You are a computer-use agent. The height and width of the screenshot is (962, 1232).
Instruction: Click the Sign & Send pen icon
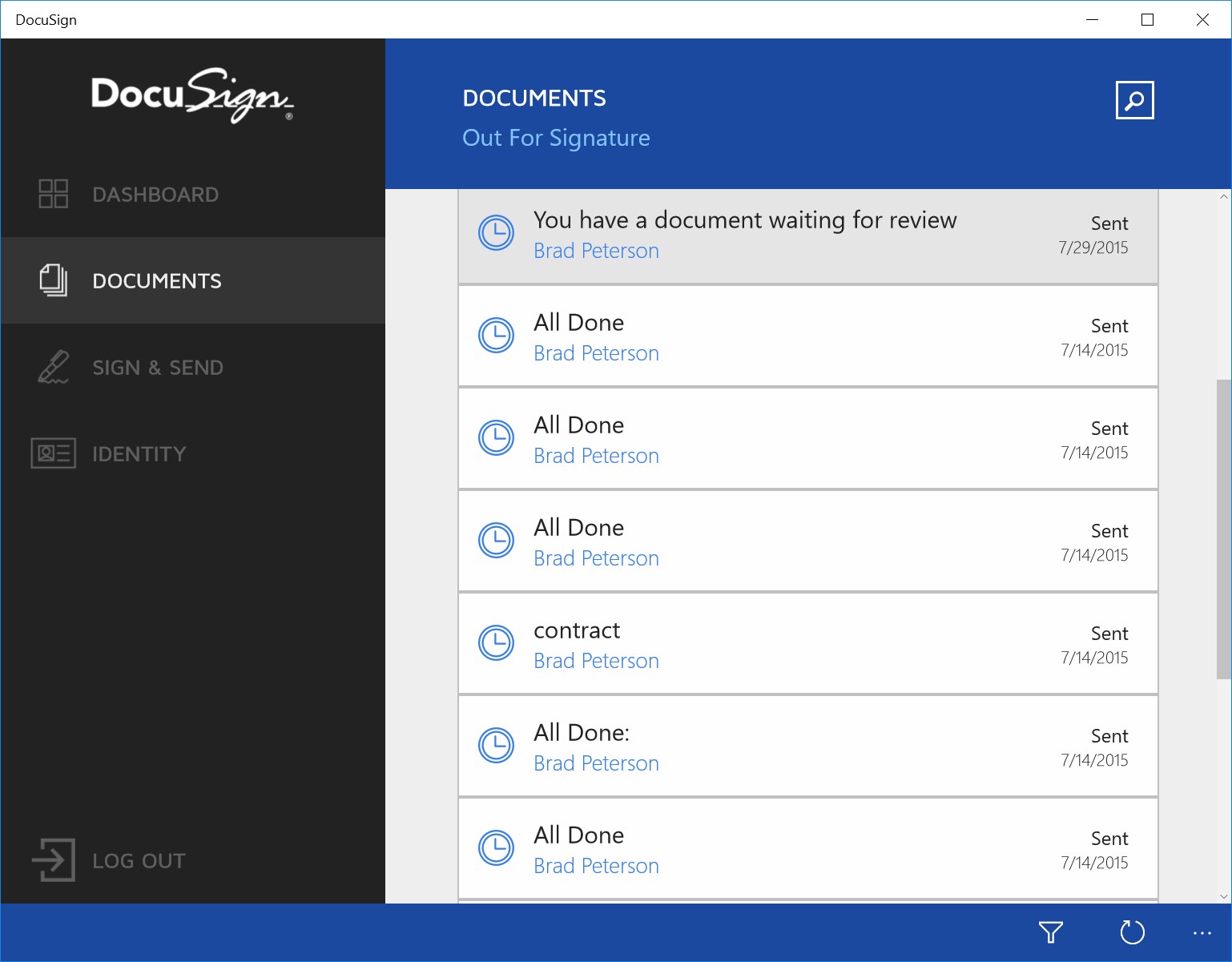click(54, 367)
